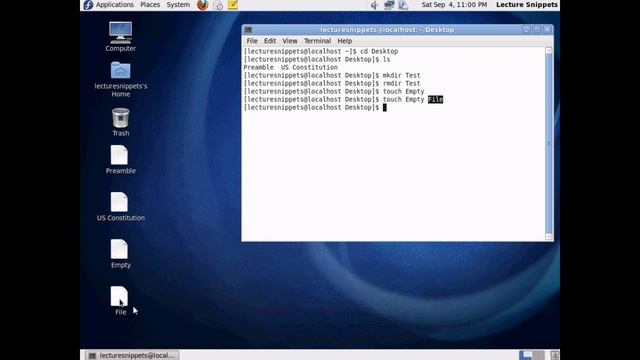Image resolution: width=640 pixels, height=360 pixels.
Task: Click the network connection tray icon
Action: (x=389, y=5)
